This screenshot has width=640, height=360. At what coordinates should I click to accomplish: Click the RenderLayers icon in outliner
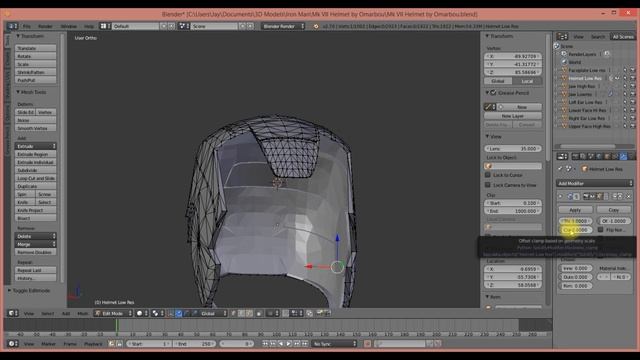click(564, 54)
